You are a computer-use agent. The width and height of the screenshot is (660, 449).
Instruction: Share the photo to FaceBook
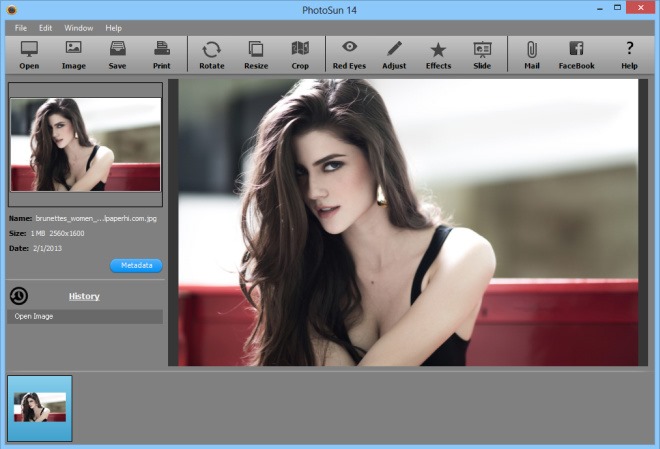pyautogui.click(x=576, y=54)
